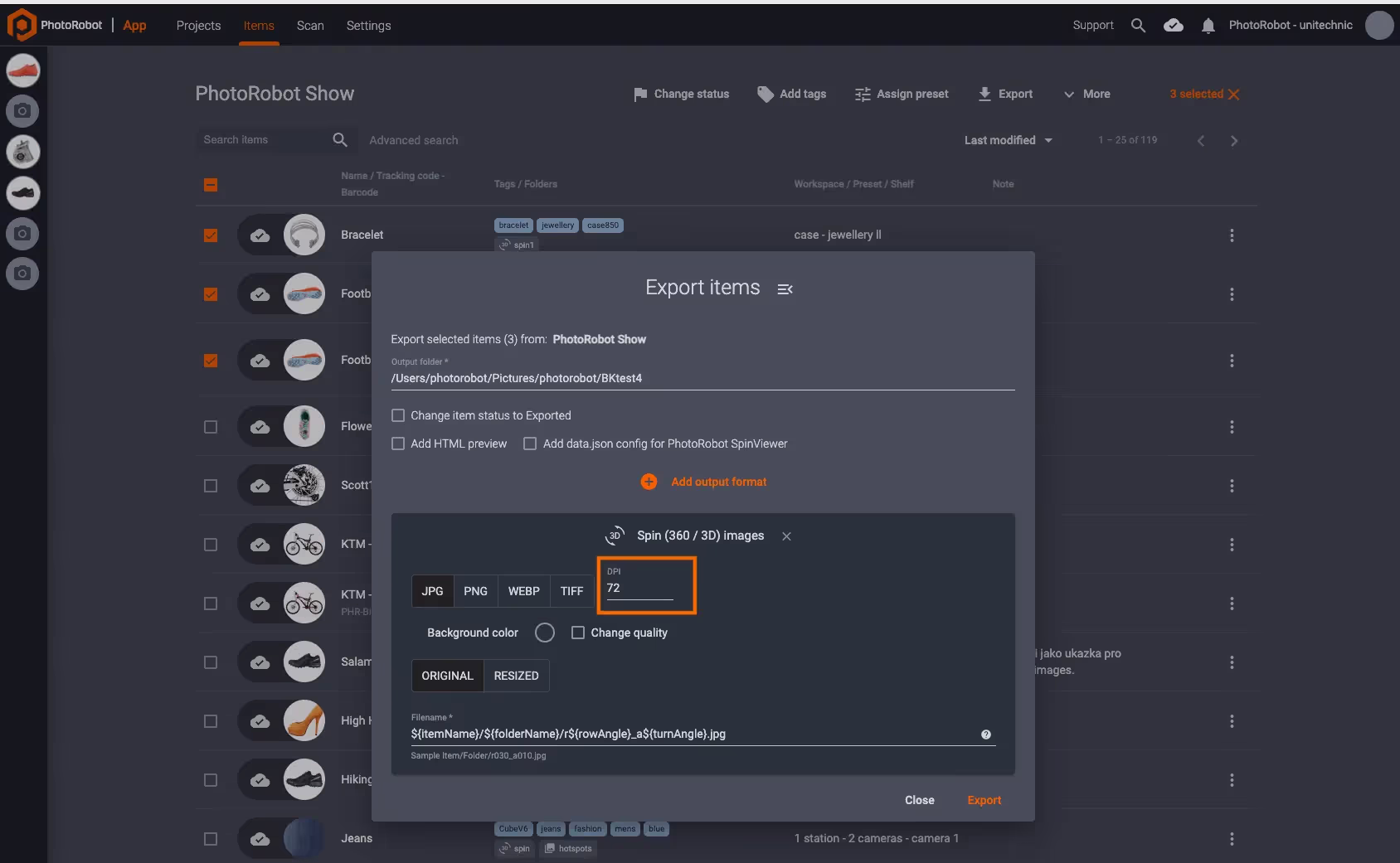
Task: Enable Add data.json config checkbox
Action: click(x=530, y=444)
